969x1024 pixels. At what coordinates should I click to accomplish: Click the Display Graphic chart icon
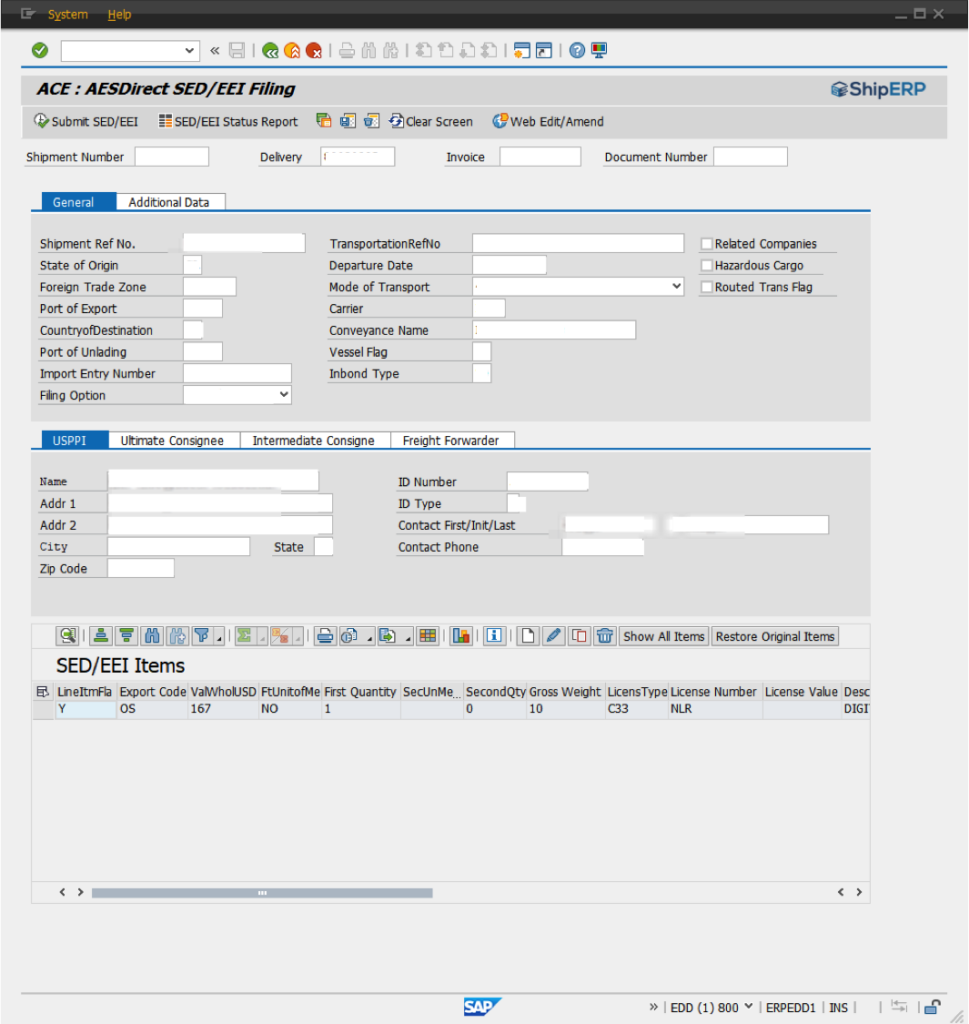click(461, 636)
